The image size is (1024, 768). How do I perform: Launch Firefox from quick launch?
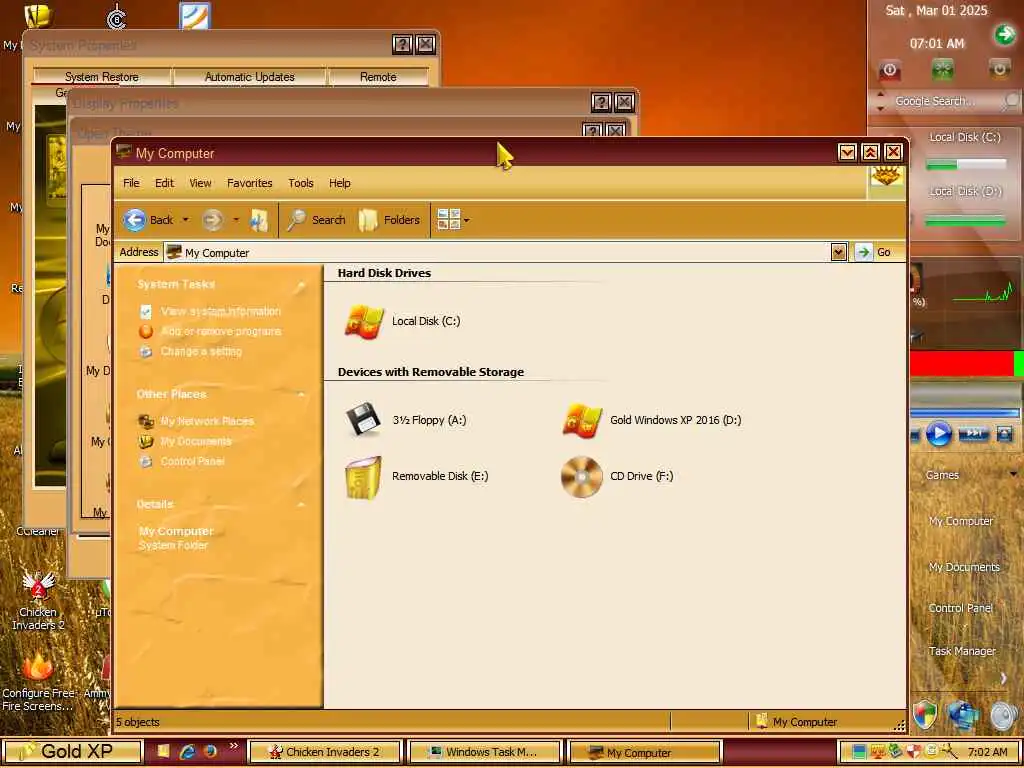click(210, 752)
